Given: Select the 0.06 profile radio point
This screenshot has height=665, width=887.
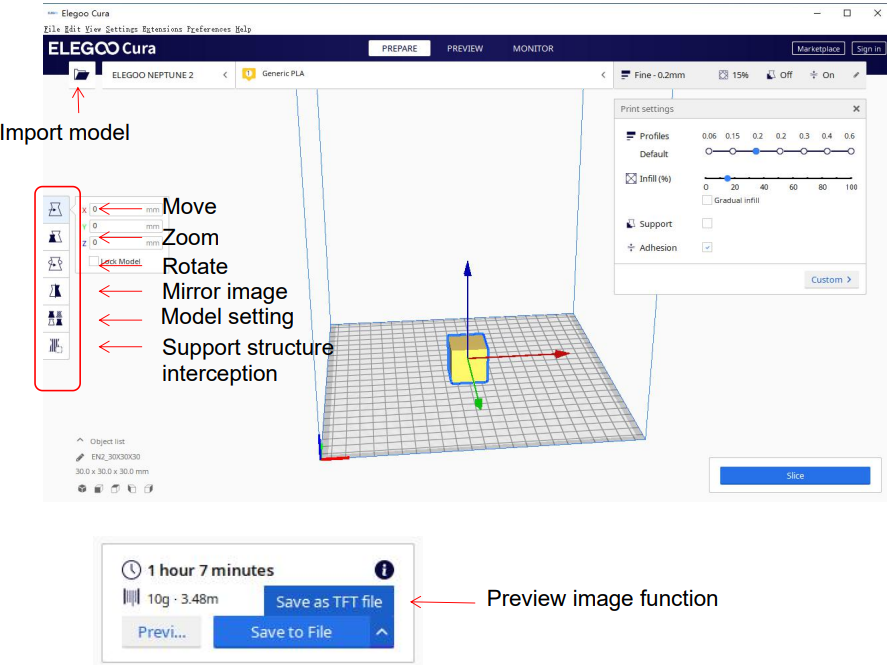Looking at the screenshot, I should [709, 151].
